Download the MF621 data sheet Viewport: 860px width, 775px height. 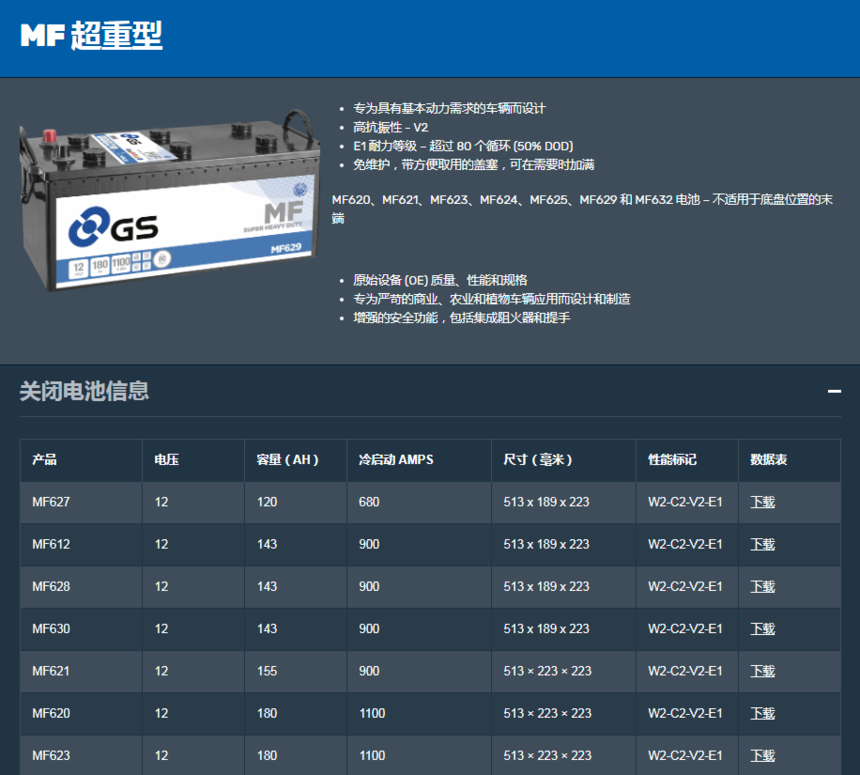(762, 671)
